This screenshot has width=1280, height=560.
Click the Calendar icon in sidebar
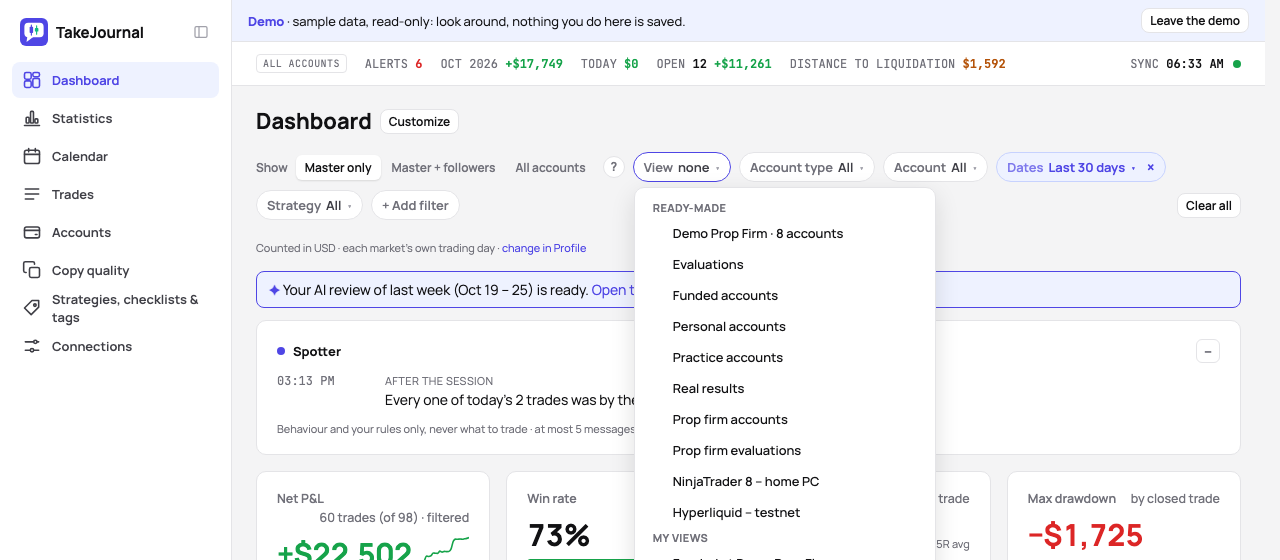(x=32, y=156)
